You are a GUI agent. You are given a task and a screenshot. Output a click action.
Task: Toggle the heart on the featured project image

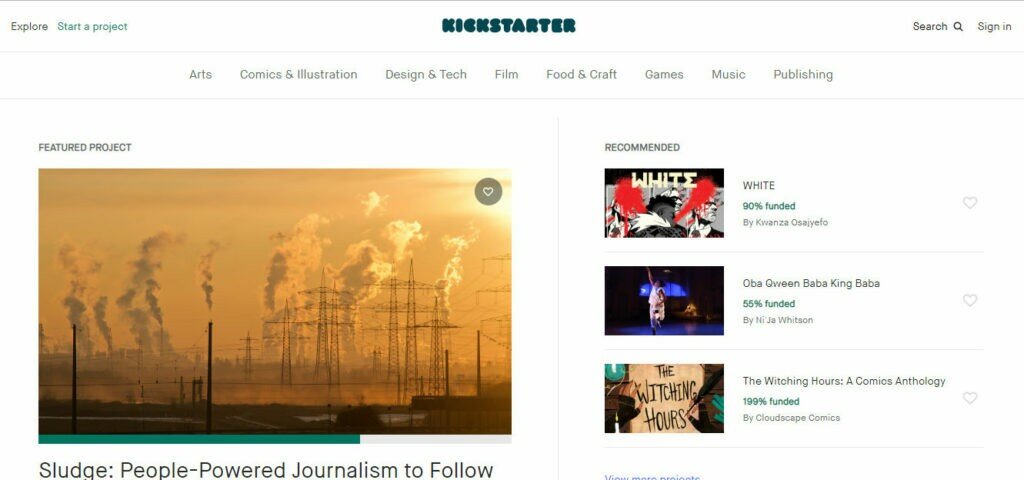pyautogui.click(x=488, y=191)
